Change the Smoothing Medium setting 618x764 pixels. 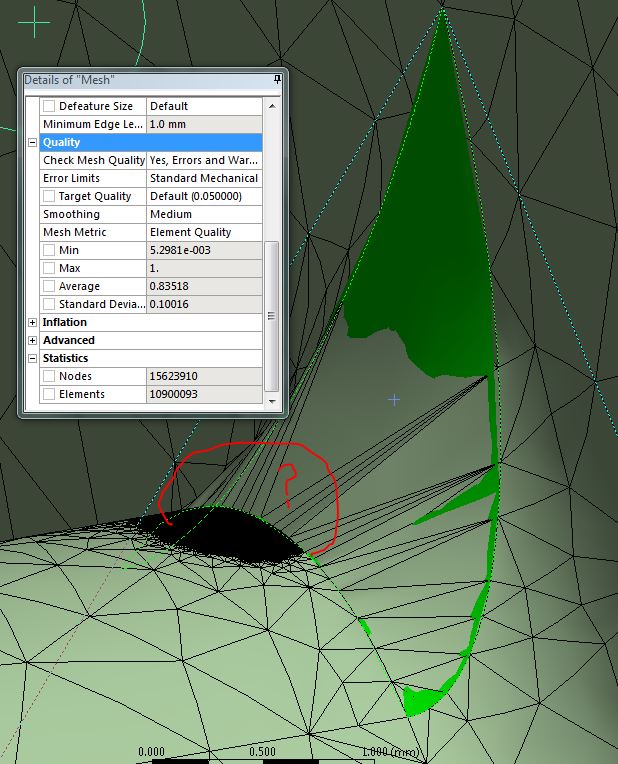coord(204,214)
